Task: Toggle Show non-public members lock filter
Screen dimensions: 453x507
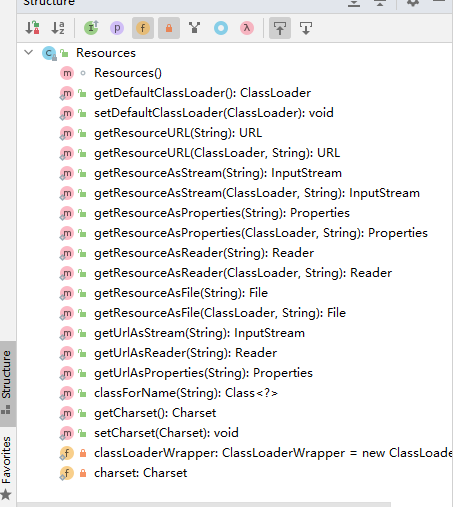Action: click(169, 28)
